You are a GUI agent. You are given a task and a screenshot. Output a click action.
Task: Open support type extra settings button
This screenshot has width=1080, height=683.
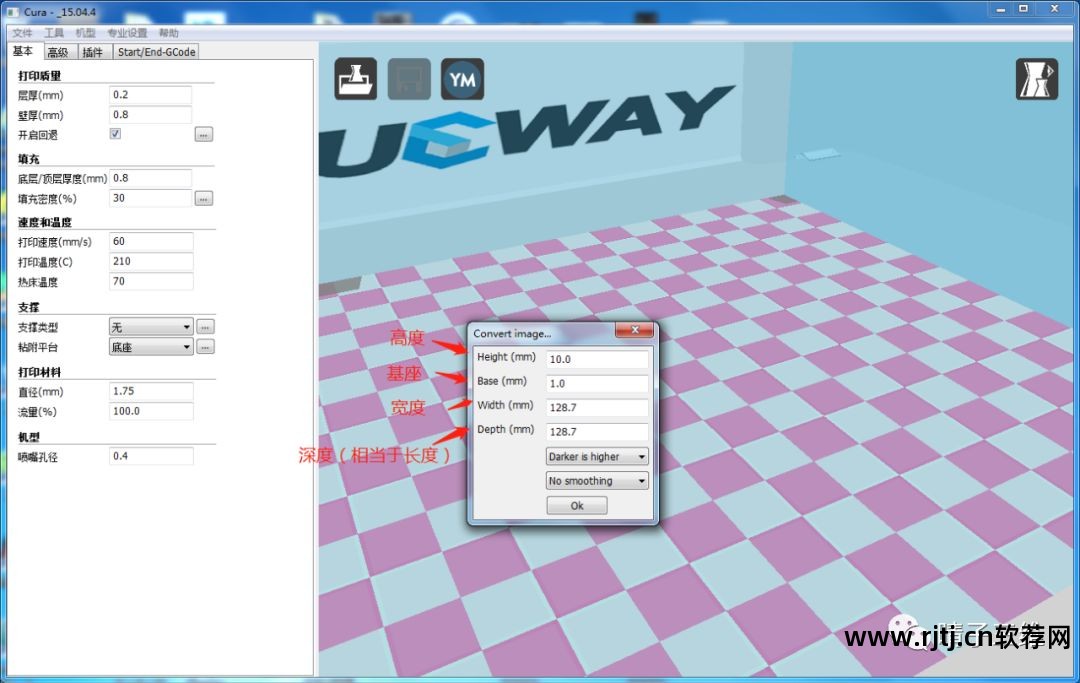(x=205, y=327)
